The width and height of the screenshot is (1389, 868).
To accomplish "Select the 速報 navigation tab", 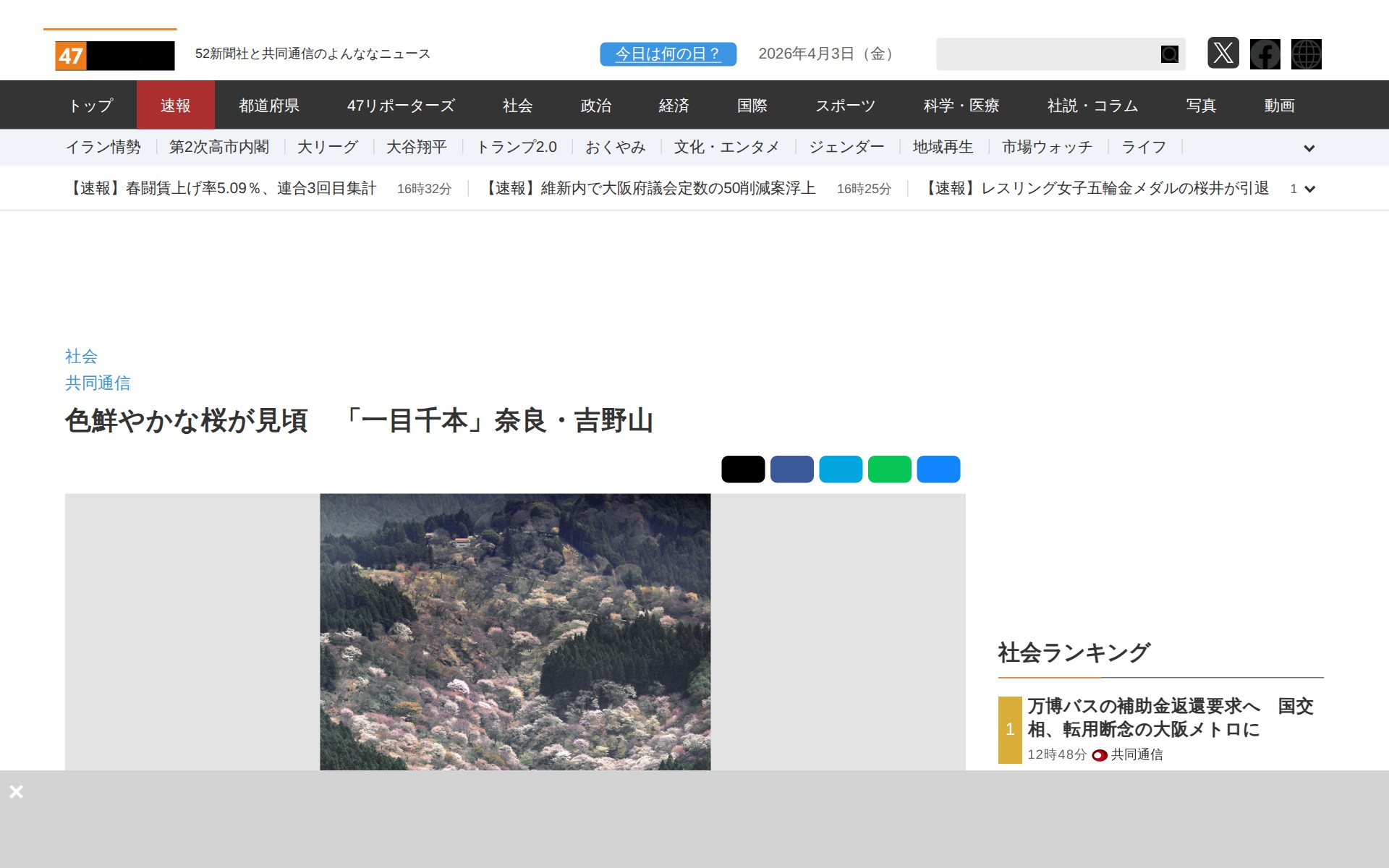I will (175, 106).
